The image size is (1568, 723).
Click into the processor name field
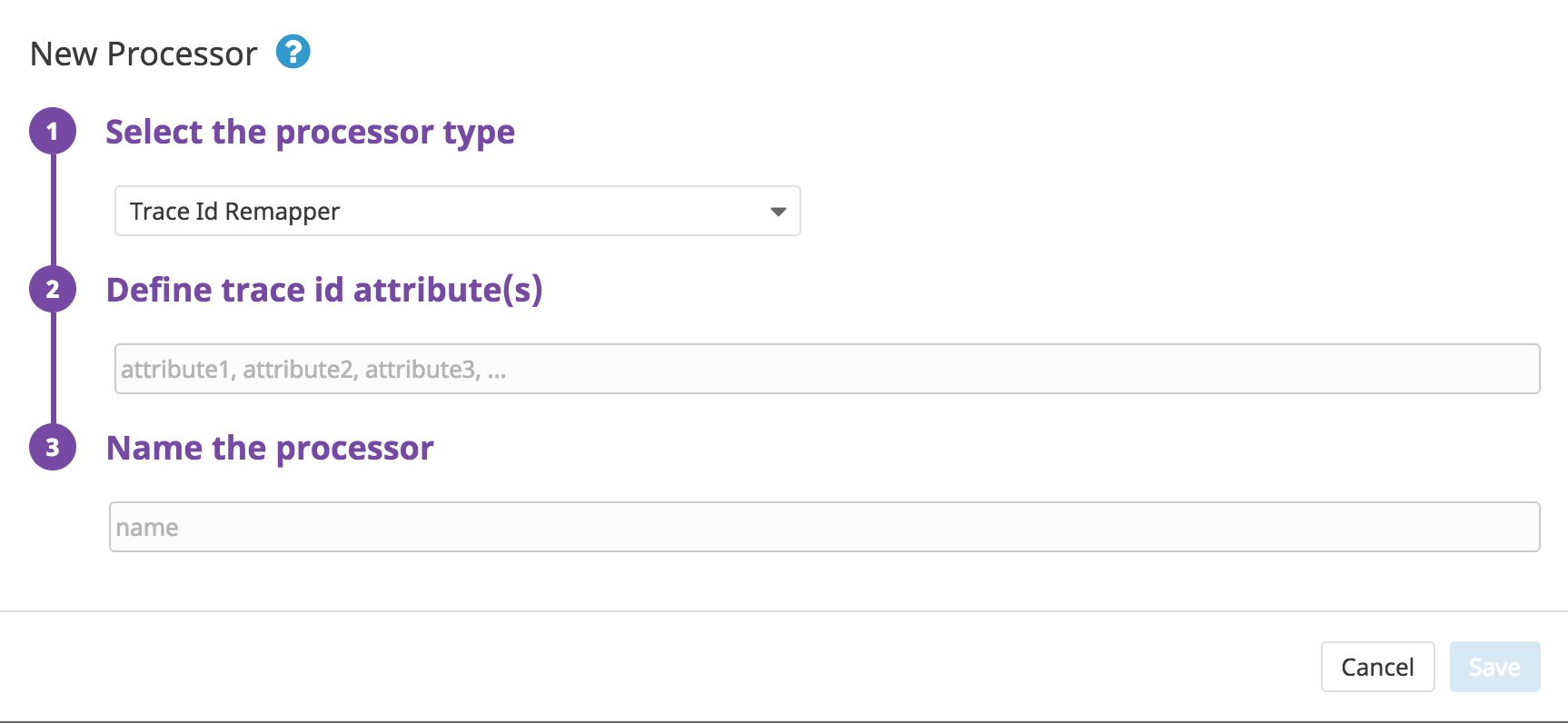824,527
